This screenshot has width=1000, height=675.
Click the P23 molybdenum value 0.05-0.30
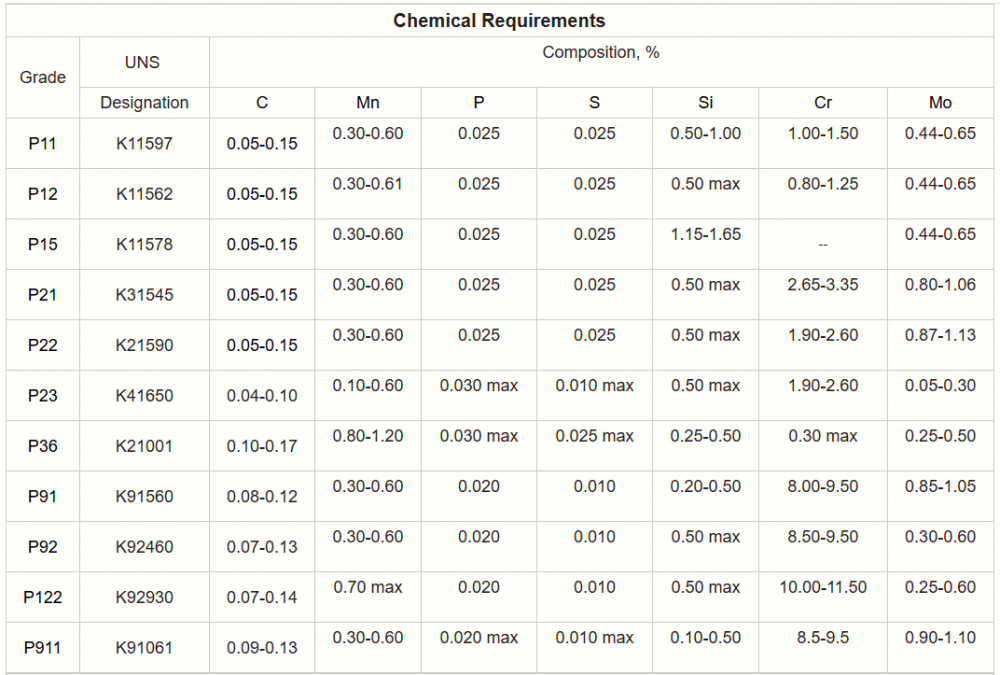coord(940,385)
